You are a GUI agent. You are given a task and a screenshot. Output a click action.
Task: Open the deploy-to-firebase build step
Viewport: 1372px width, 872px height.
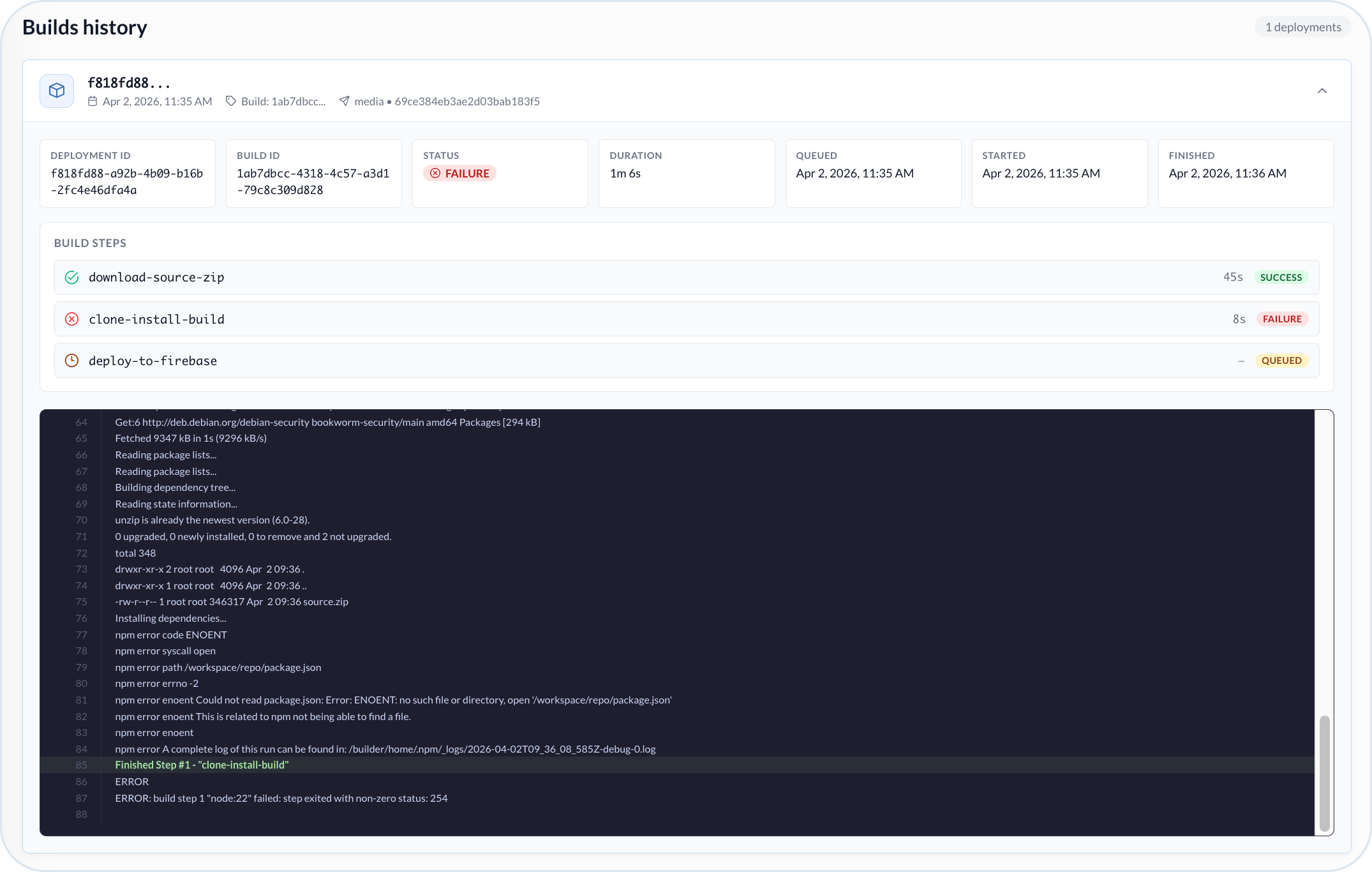687,360
